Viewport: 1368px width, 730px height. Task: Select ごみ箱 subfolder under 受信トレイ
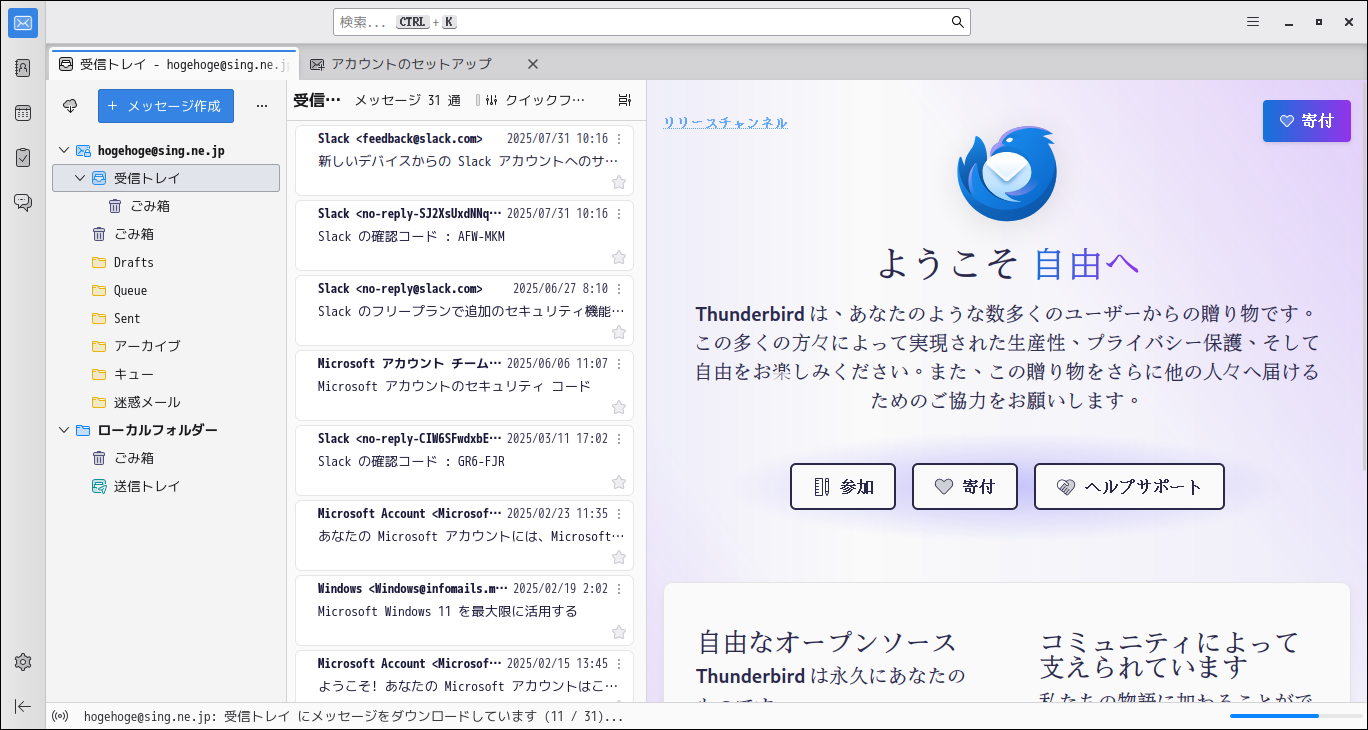166,206
